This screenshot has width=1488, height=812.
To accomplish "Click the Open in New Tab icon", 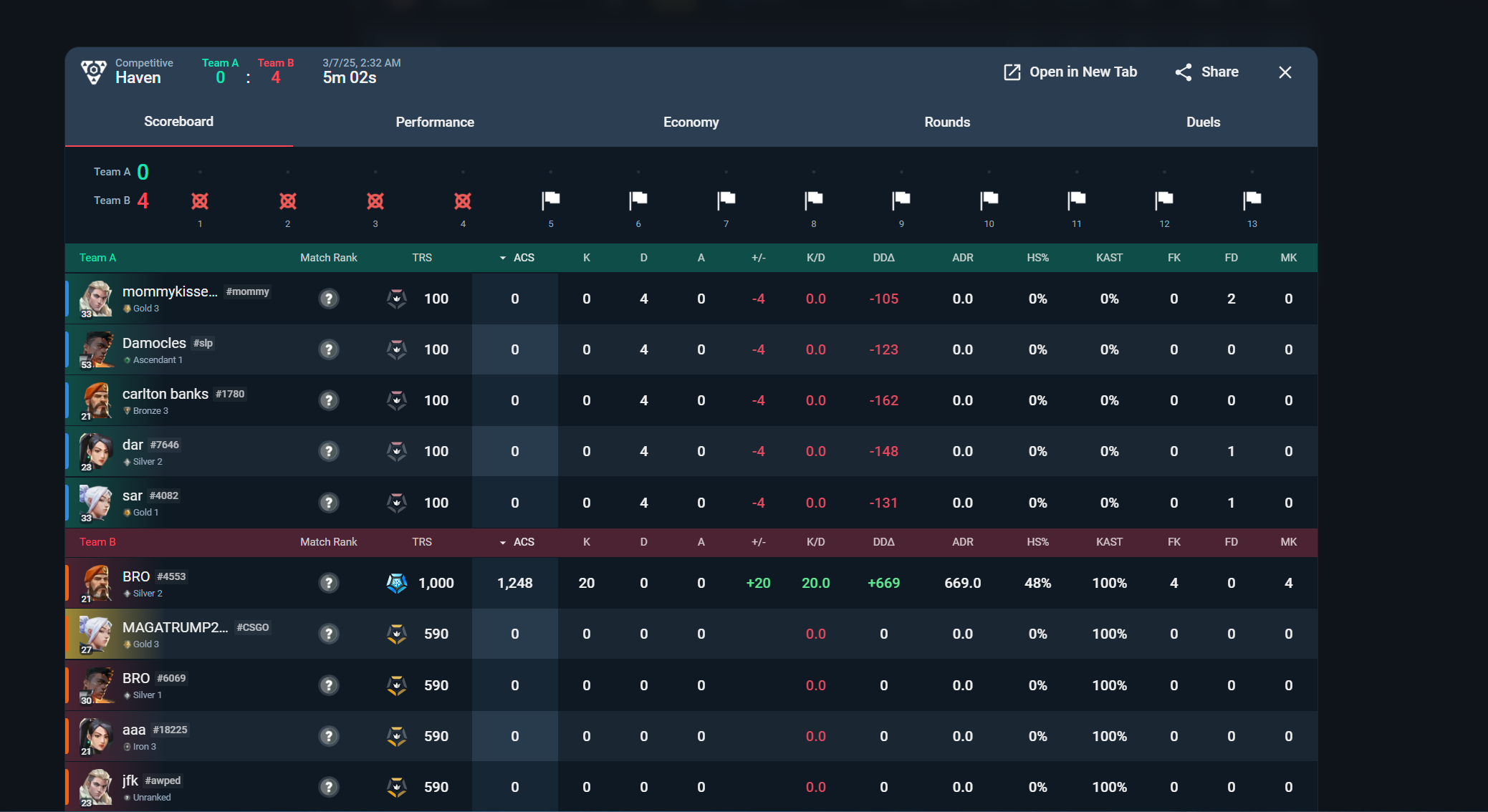I will click(1012, 72).
